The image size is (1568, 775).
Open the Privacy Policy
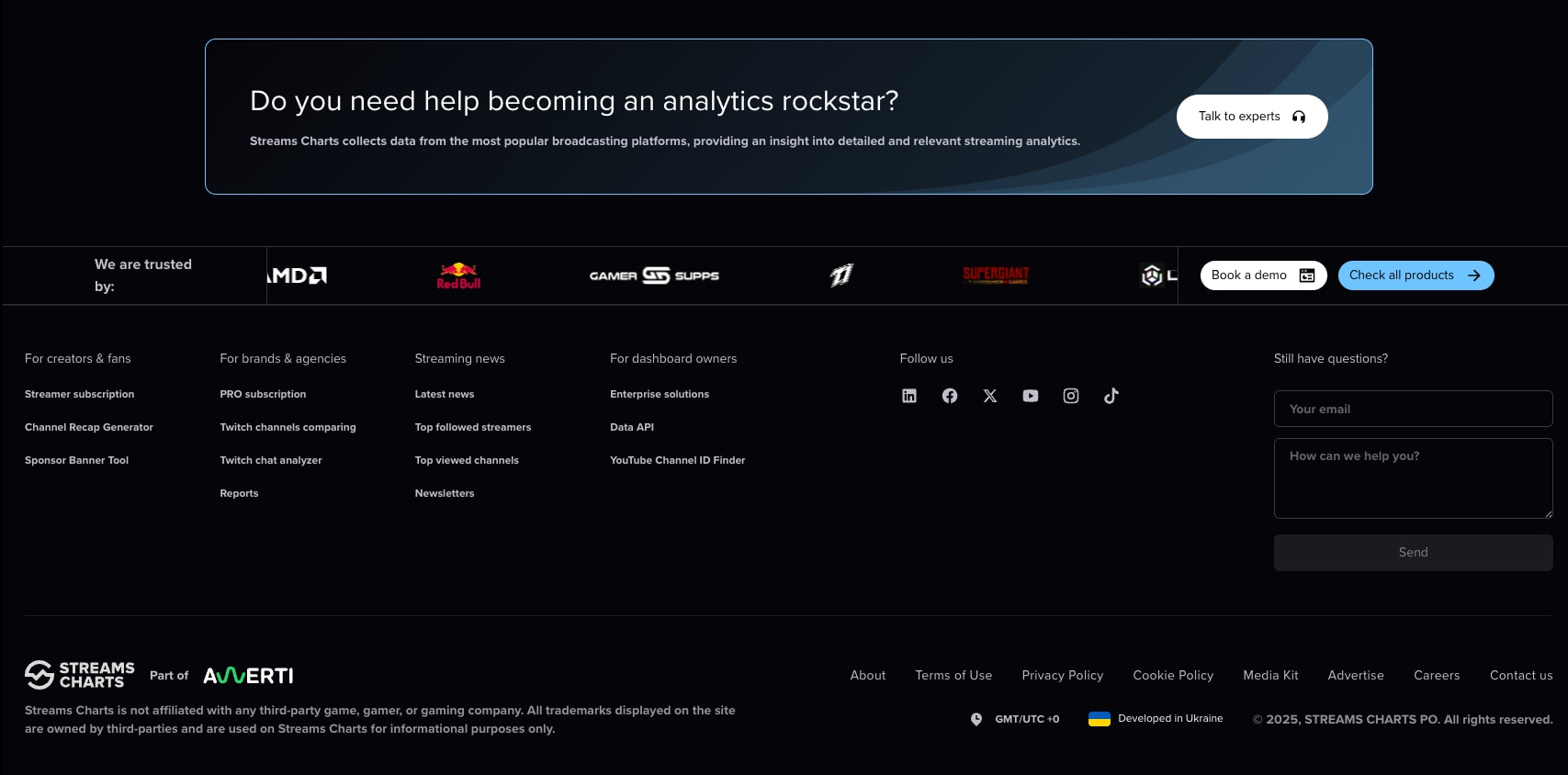click(1063, 675)
